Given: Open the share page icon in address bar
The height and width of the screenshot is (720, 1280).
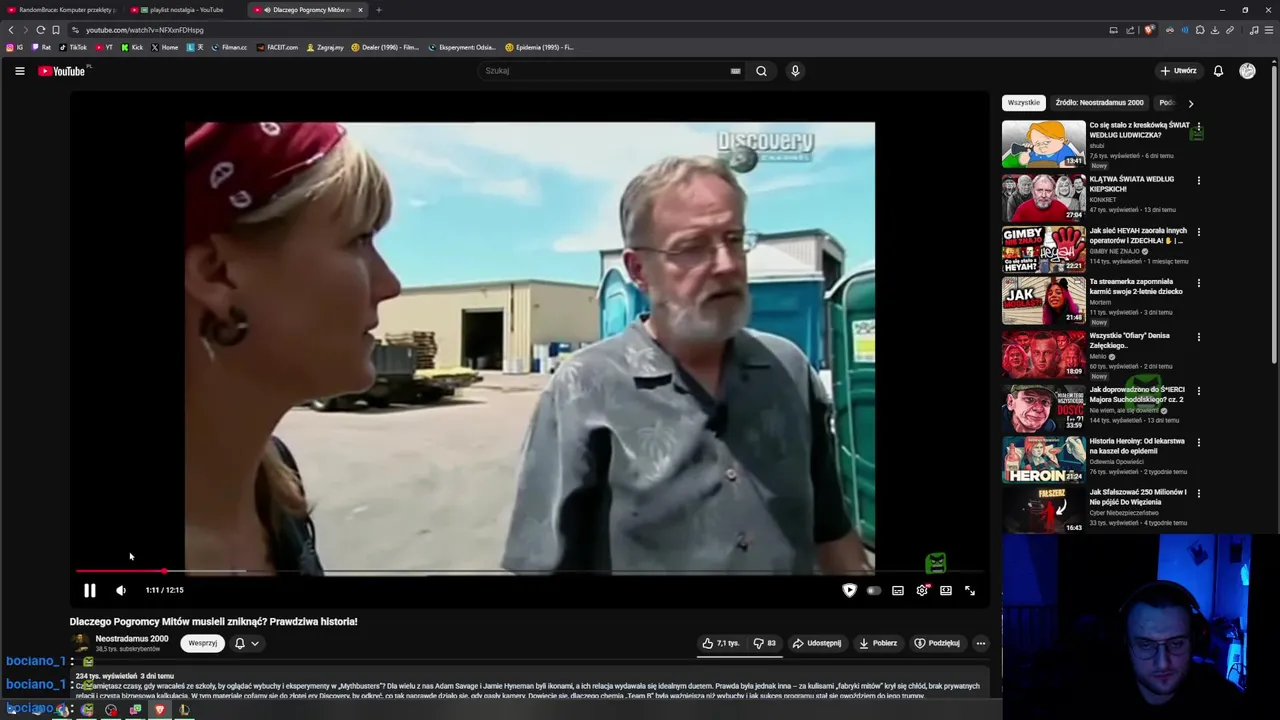Looking at the screenshot, I should [x=1130, y=30].
